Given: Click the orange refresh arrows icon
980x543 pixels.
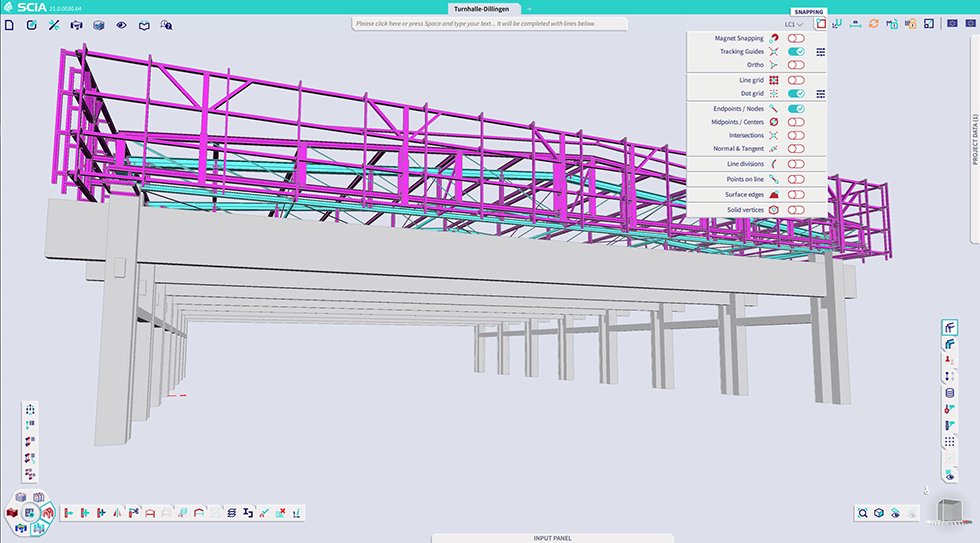Looking at the screenshot, I should coord(873,24).
